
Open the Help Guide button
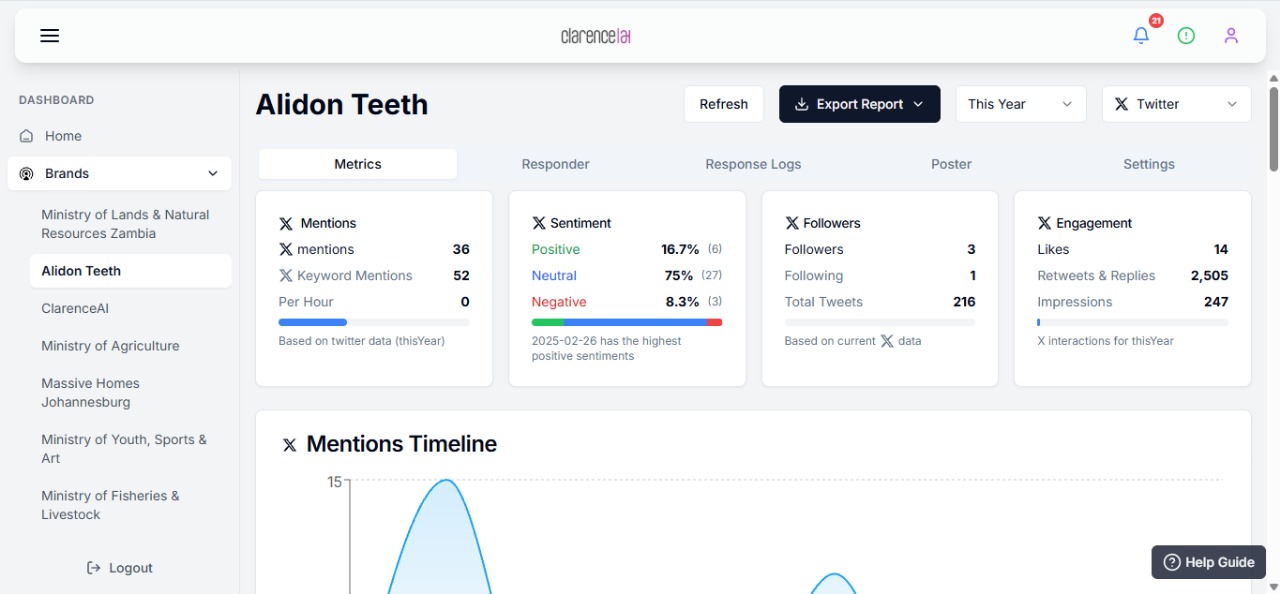coord(1209,562)
